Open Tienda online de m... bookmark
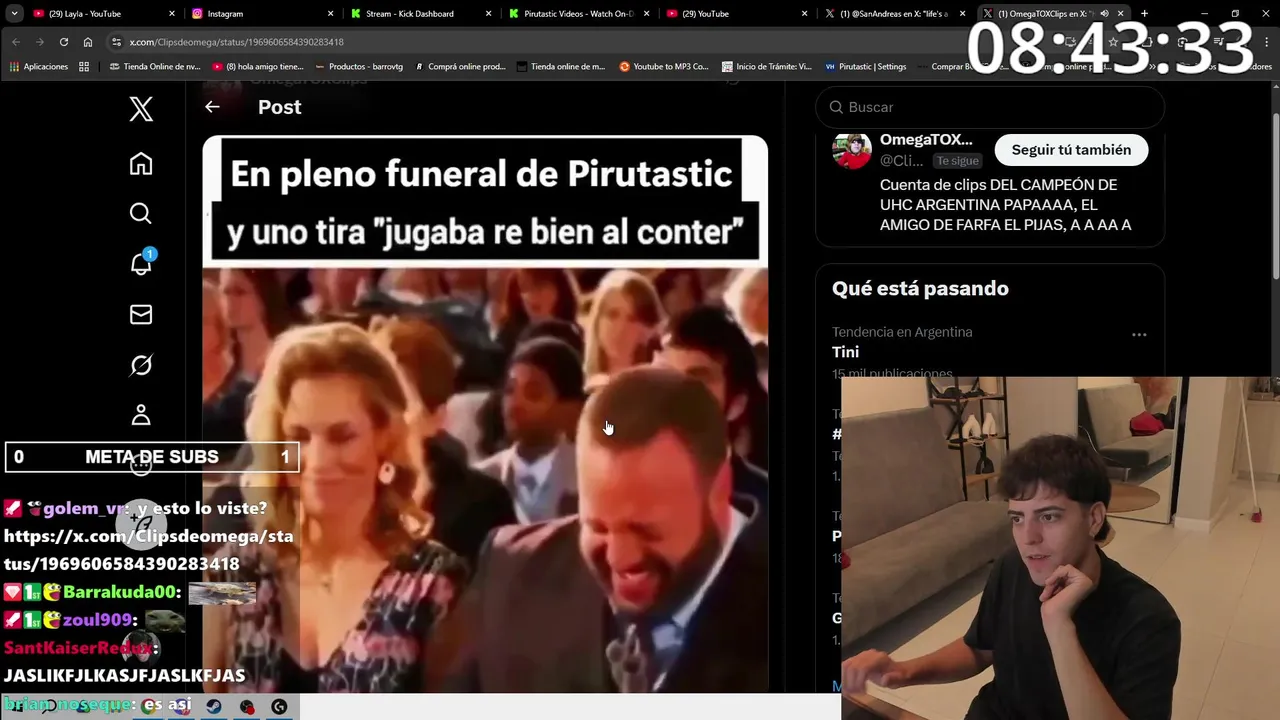1280x720 pixels. click(x=561, y=67)
